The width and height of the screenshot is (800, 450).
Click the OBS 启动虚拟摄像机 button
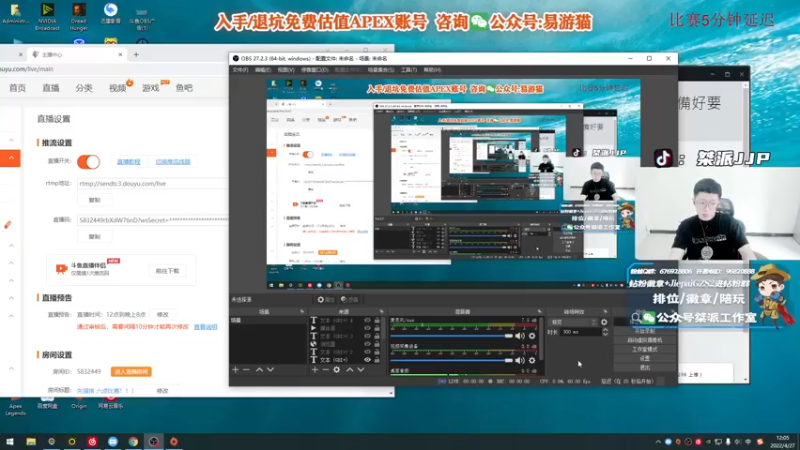pos(645,340)
